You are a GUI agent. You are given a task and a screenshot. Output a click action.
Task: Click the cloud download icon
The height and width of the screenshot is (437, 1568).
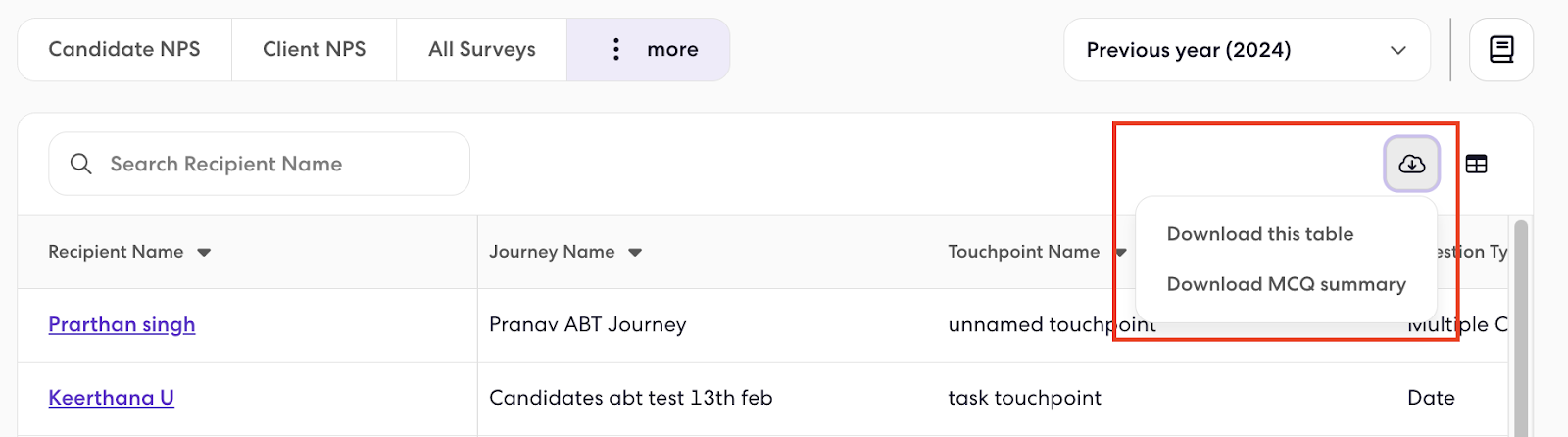pos(1411,164)
